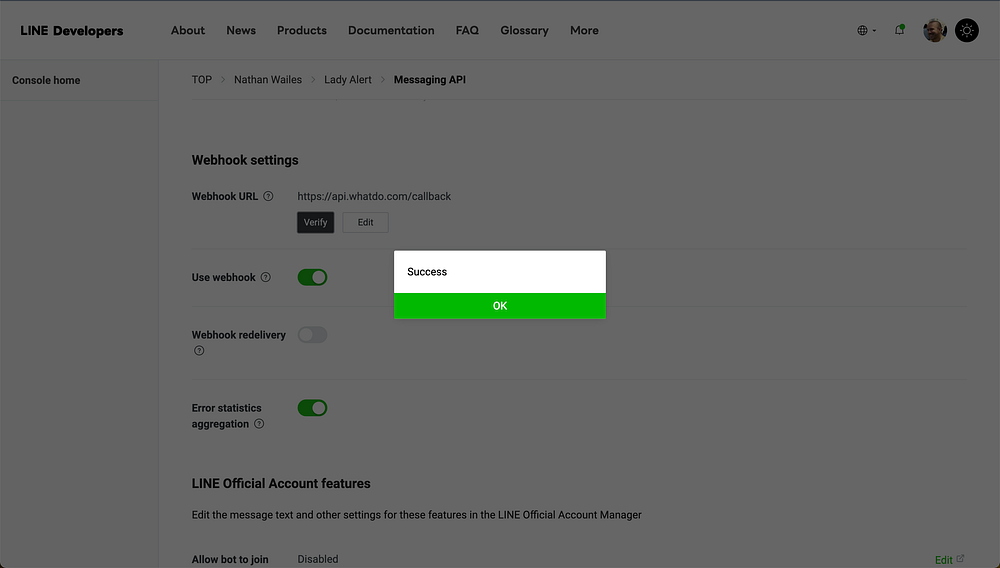Click the LINE Official Account features heading

click(281, 483)
